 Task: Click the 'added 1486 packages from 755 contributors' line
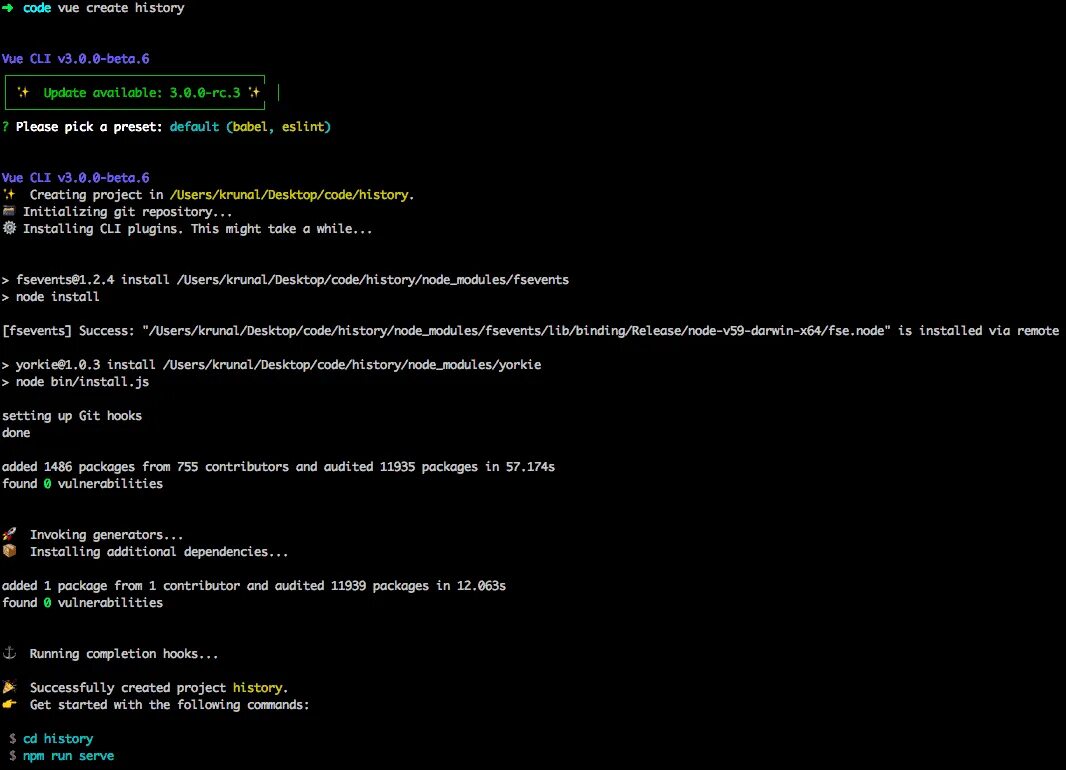click(278, 466)
